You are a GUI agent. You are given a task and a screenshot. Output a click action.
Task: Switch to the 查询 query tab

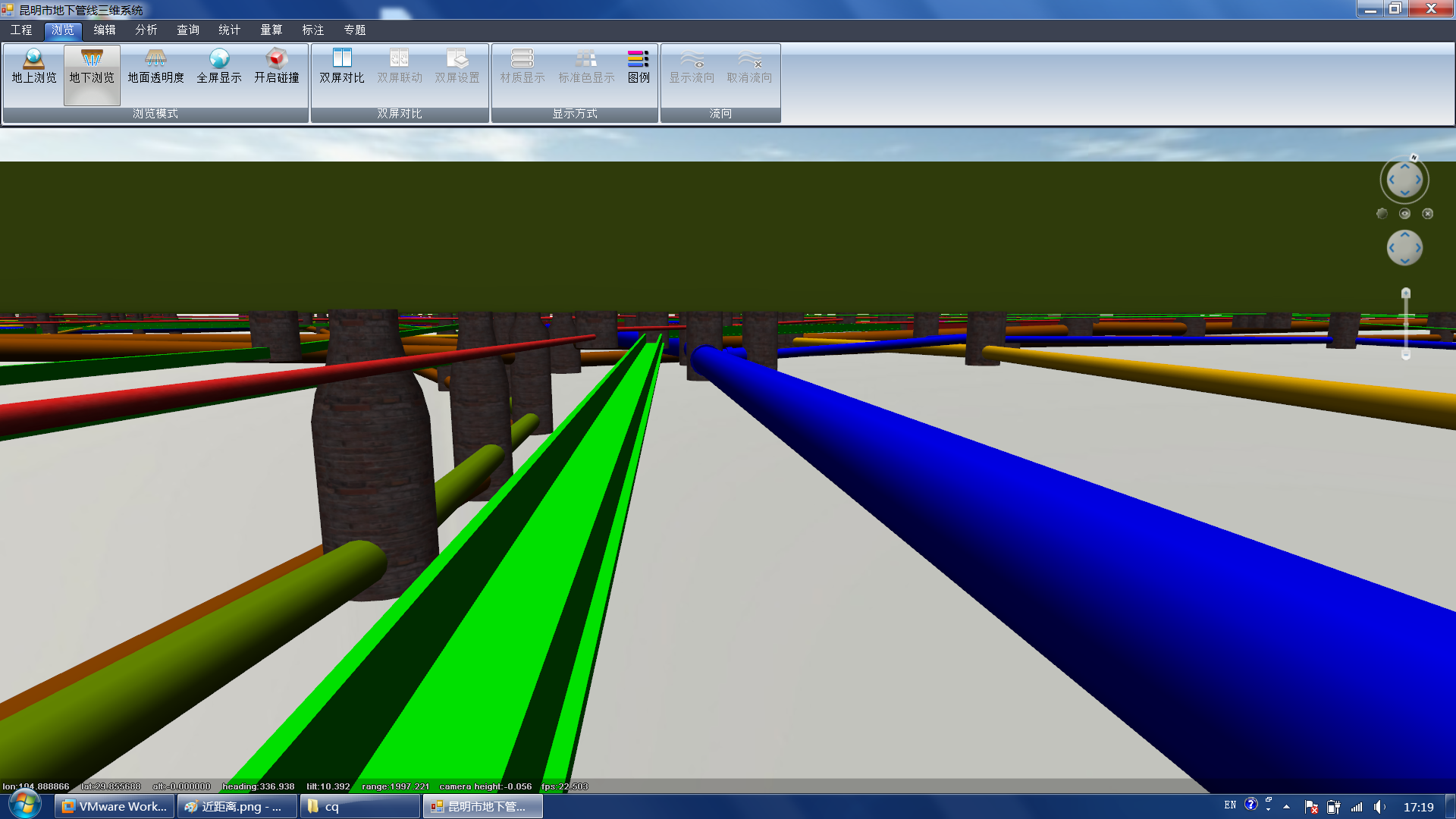[187, 30]
